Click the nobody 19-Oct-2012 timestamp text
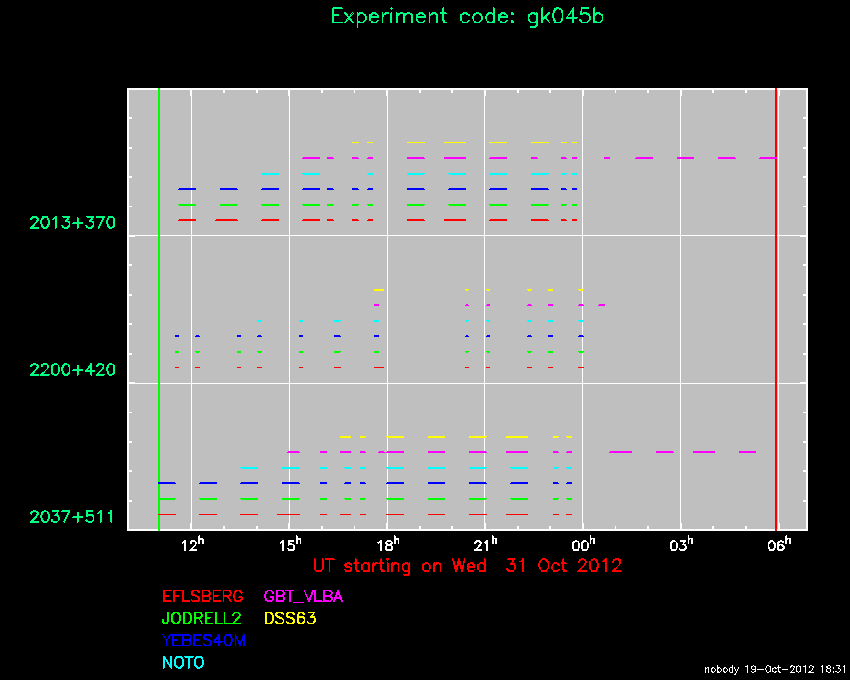 (x=774, y=669)
